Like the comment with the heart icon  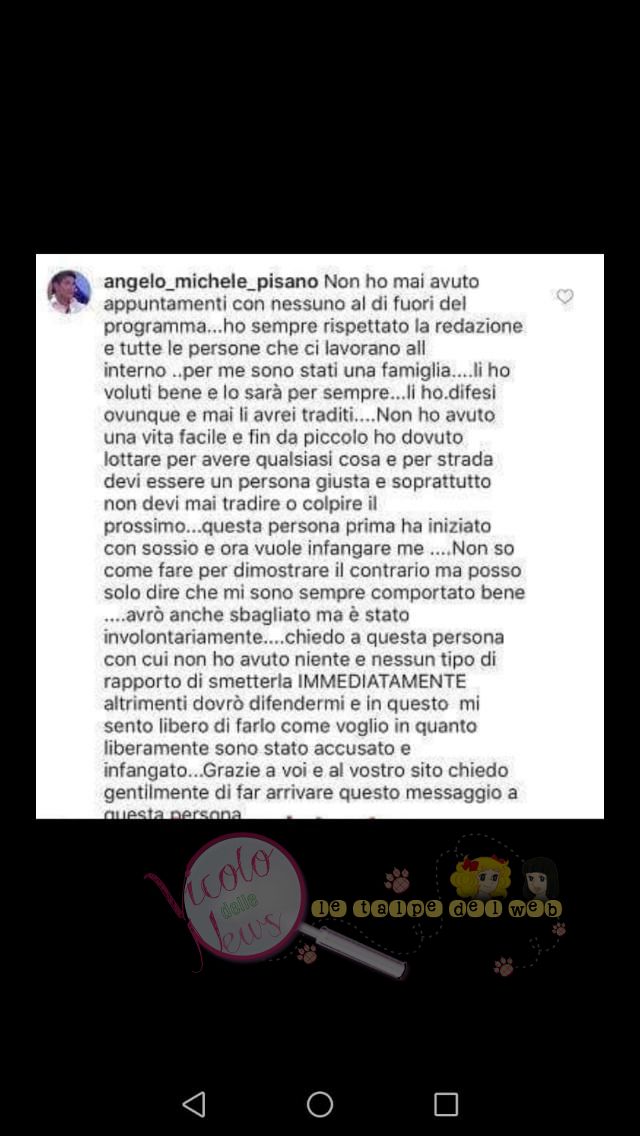click(x=565, y=296)
